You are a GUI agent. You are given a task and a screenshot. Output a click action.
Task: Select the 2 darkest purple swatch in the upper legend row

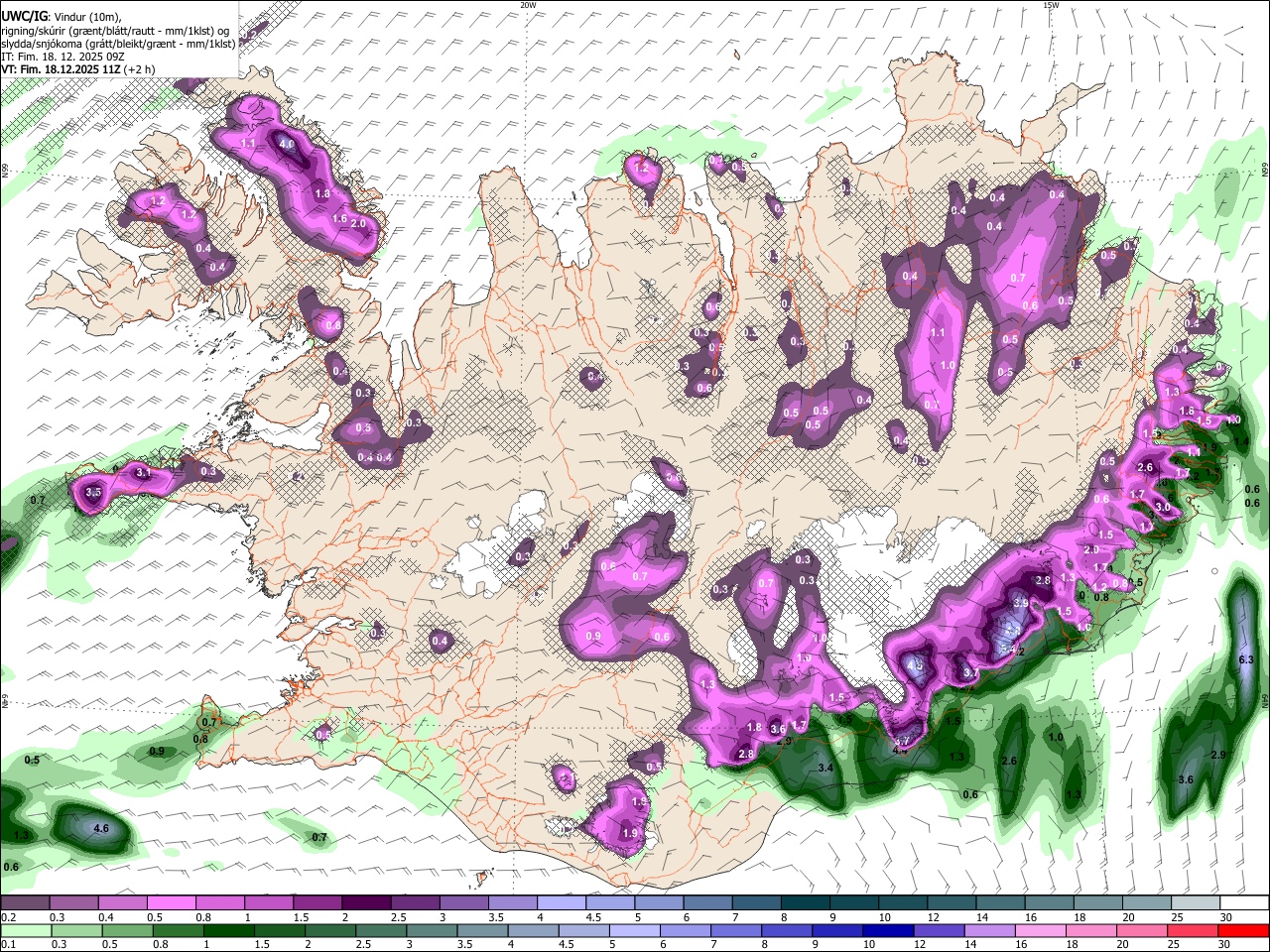coord(365,903)
